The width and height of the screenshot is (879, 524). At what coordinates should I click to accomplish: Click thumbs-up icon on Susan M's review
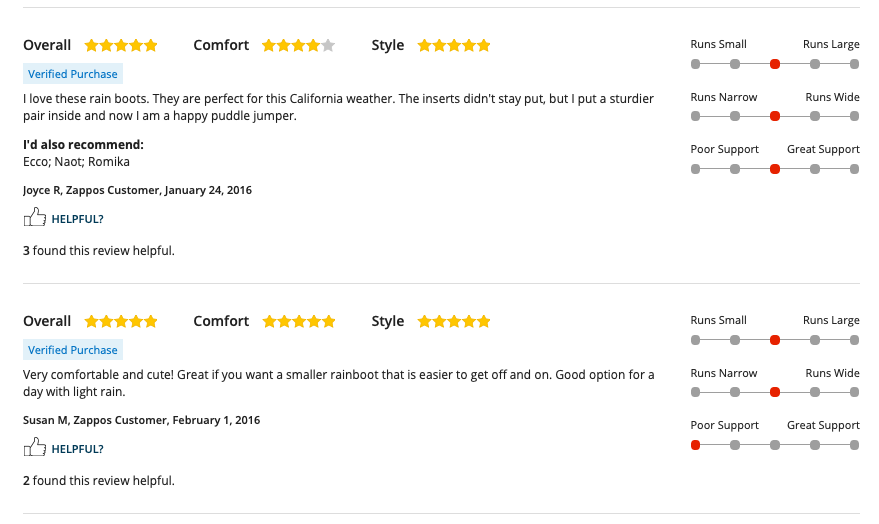tap(35, 447)
